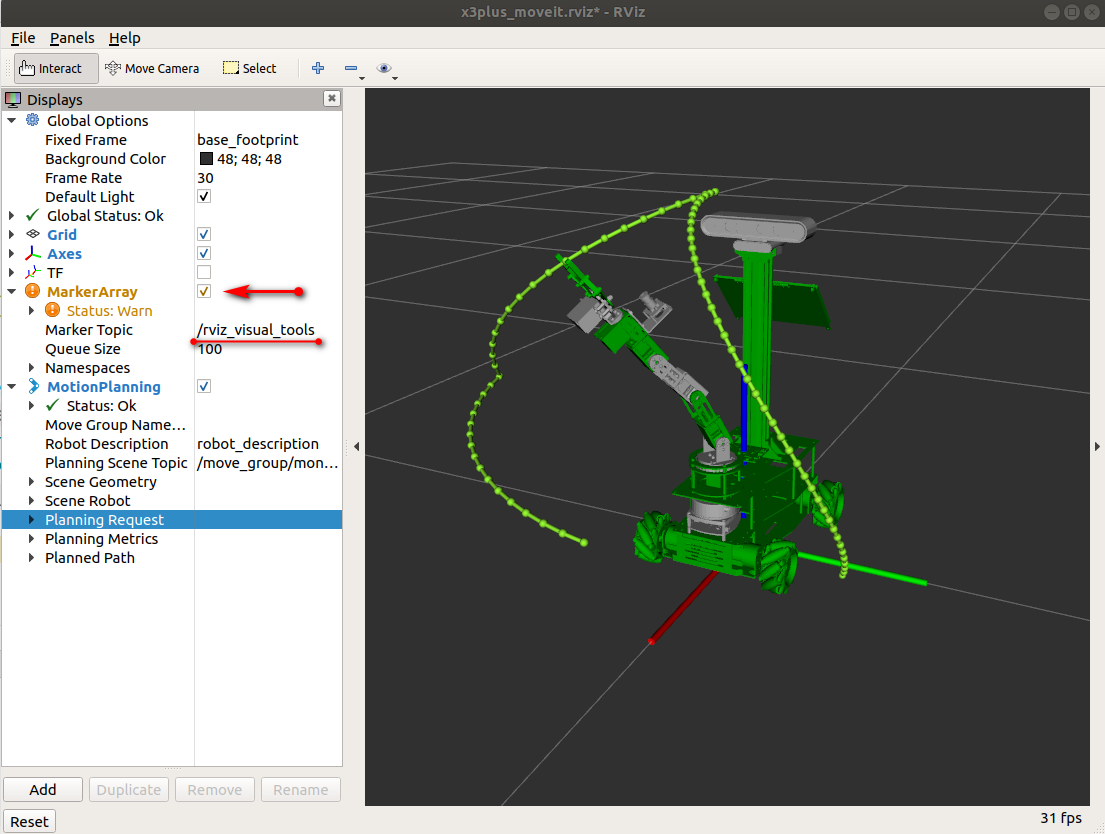This screenshot has height=834, width=1105.
Task: Expand the Scene Geometry row
Action: pyautogui.click(x=31, y=482)
